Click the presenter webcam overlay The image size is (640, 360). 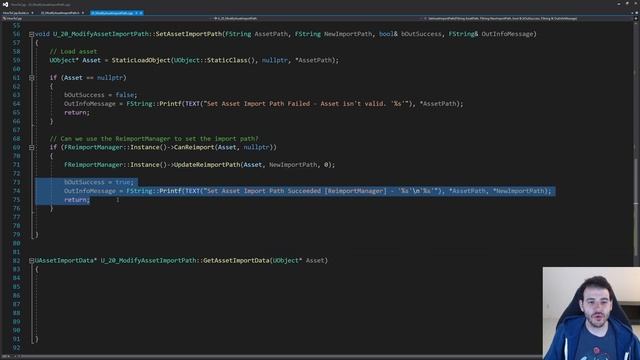[591, 313]
